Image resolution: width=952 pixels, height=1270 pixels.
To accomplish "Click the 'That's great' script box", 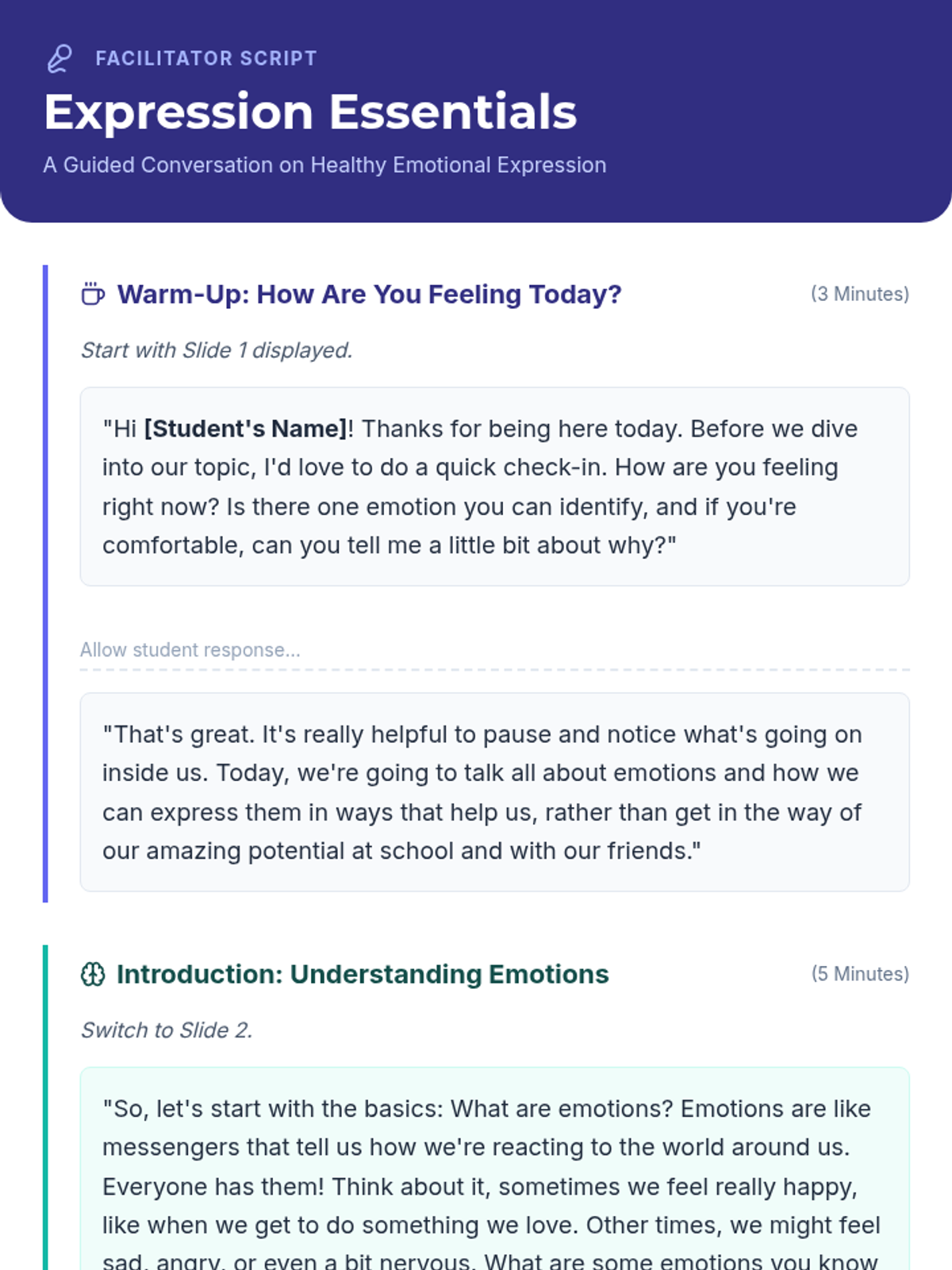I will coord(494,792).
